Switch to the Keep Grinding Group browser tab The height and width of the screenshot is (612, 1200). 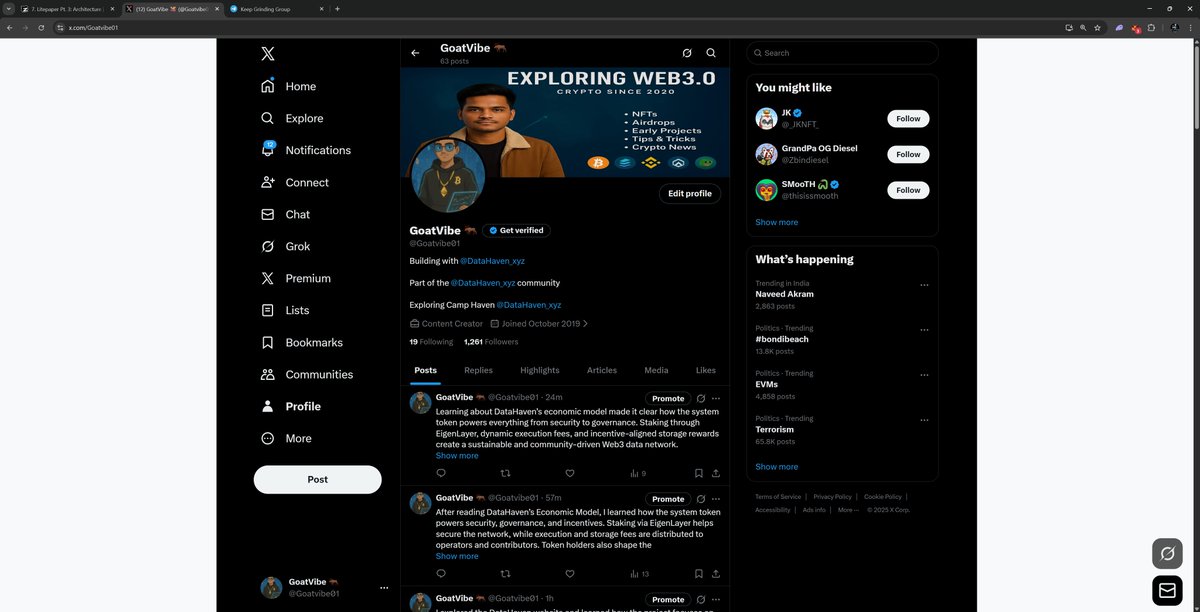(x=277, y=9)
